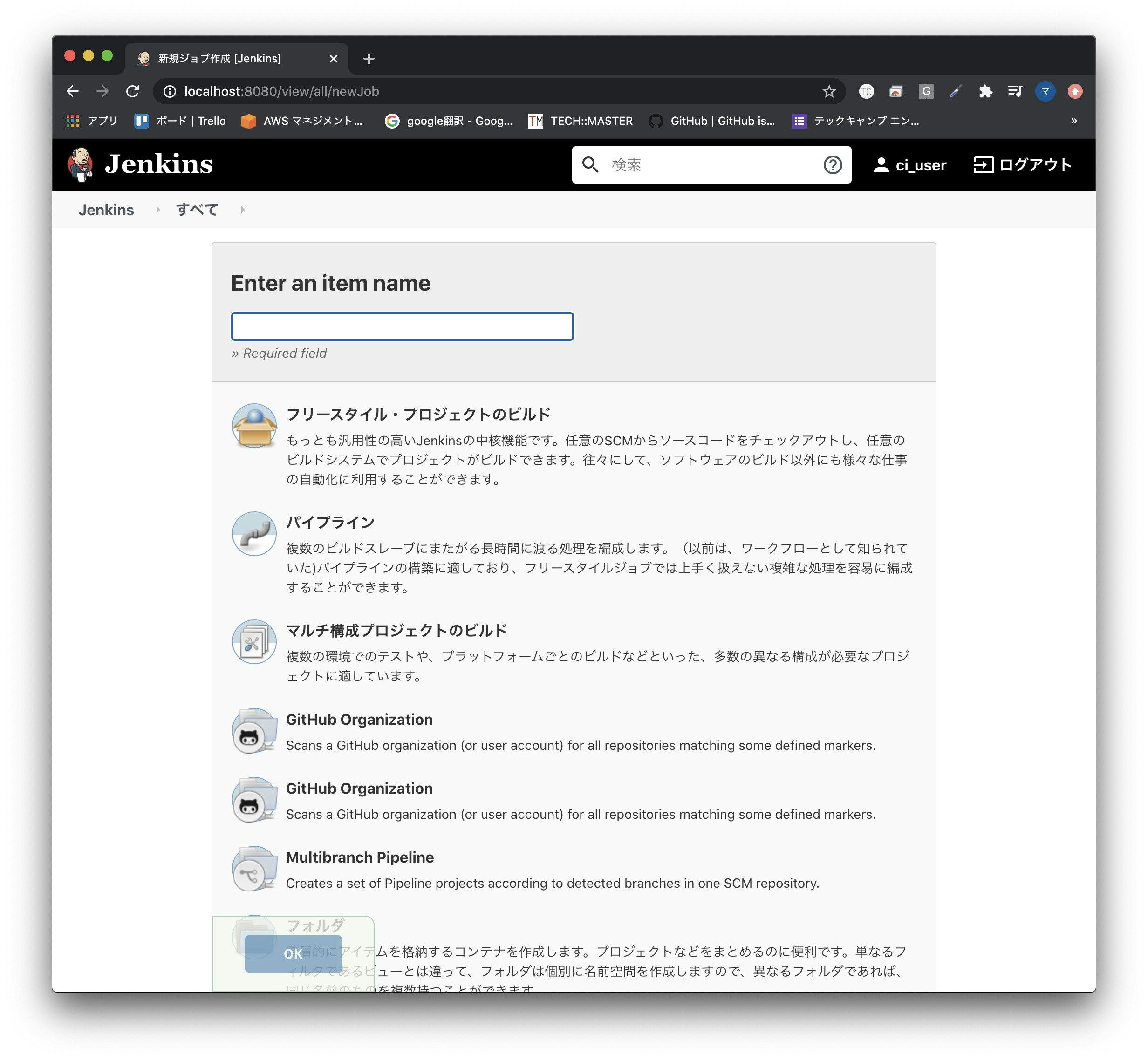Open a new browser tab
The height and width of the screenshot is (1061, 1148).
[x=369, y=59]
